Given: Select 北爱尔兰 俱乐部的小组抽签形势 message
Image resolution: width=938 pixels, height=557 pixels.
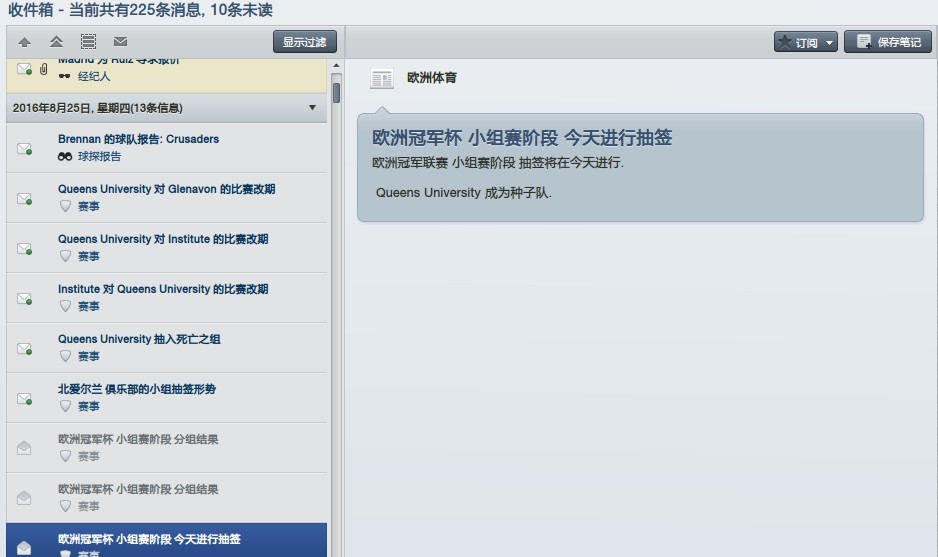Looking at the screenshot, I should tap(137, 389).
